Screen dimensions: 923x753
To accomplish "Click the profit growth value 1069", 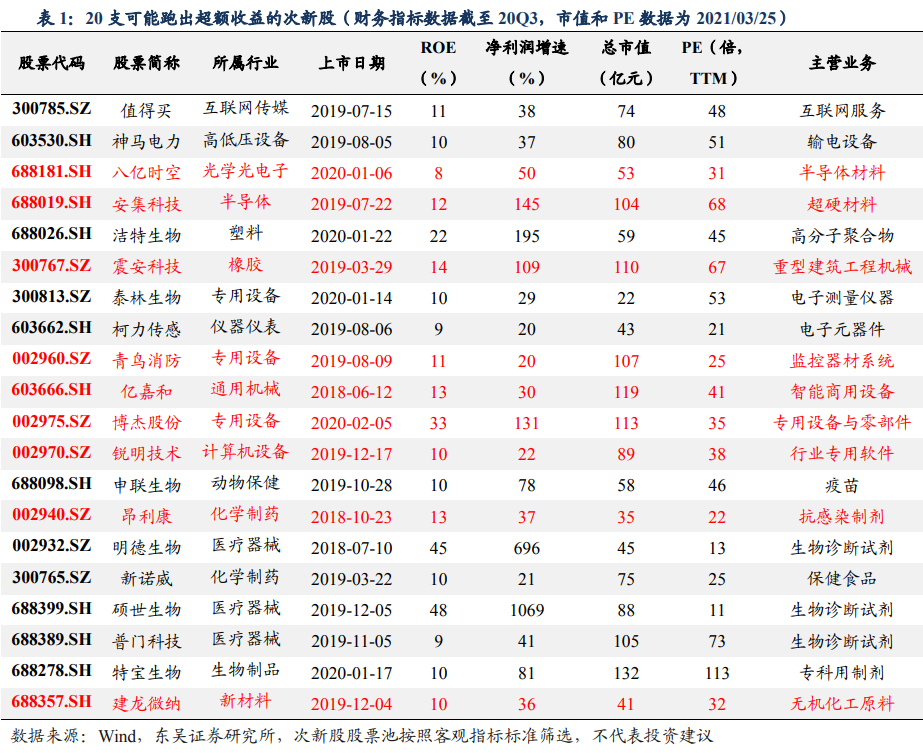I will [x=527, y=610].
